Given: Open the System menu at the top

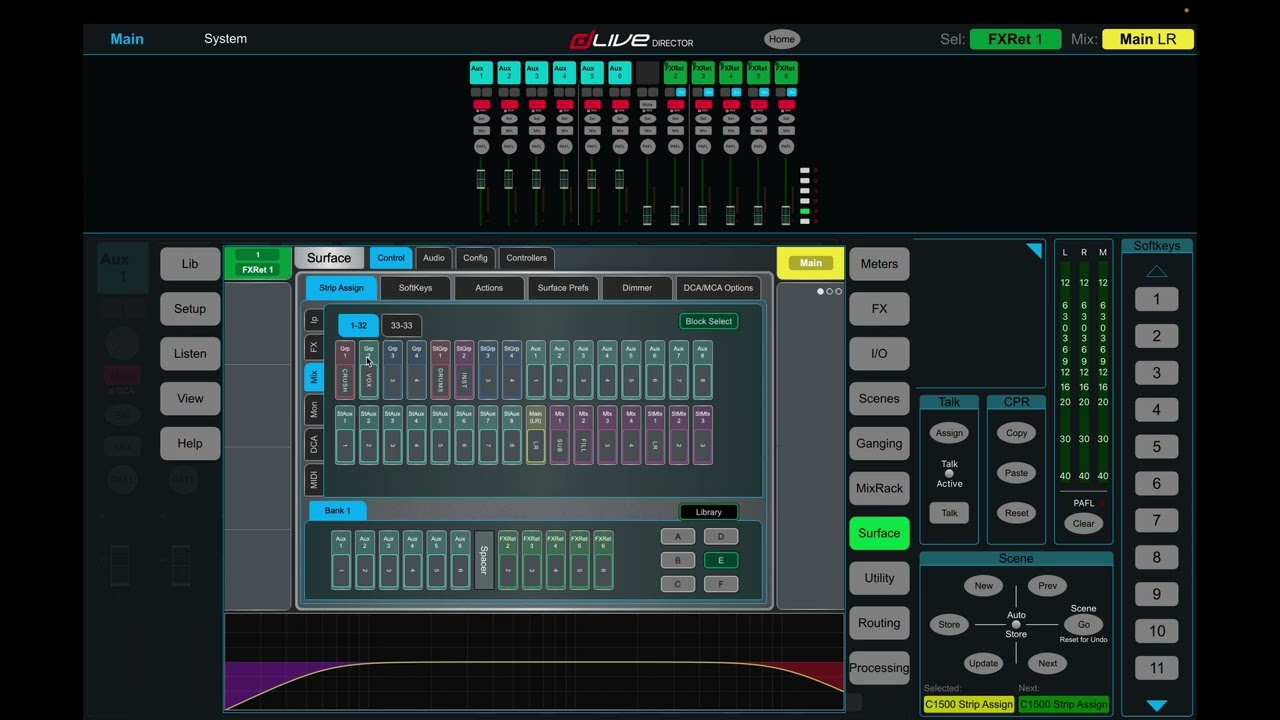Looking at the screenshot, I should (x=225, y=39).
